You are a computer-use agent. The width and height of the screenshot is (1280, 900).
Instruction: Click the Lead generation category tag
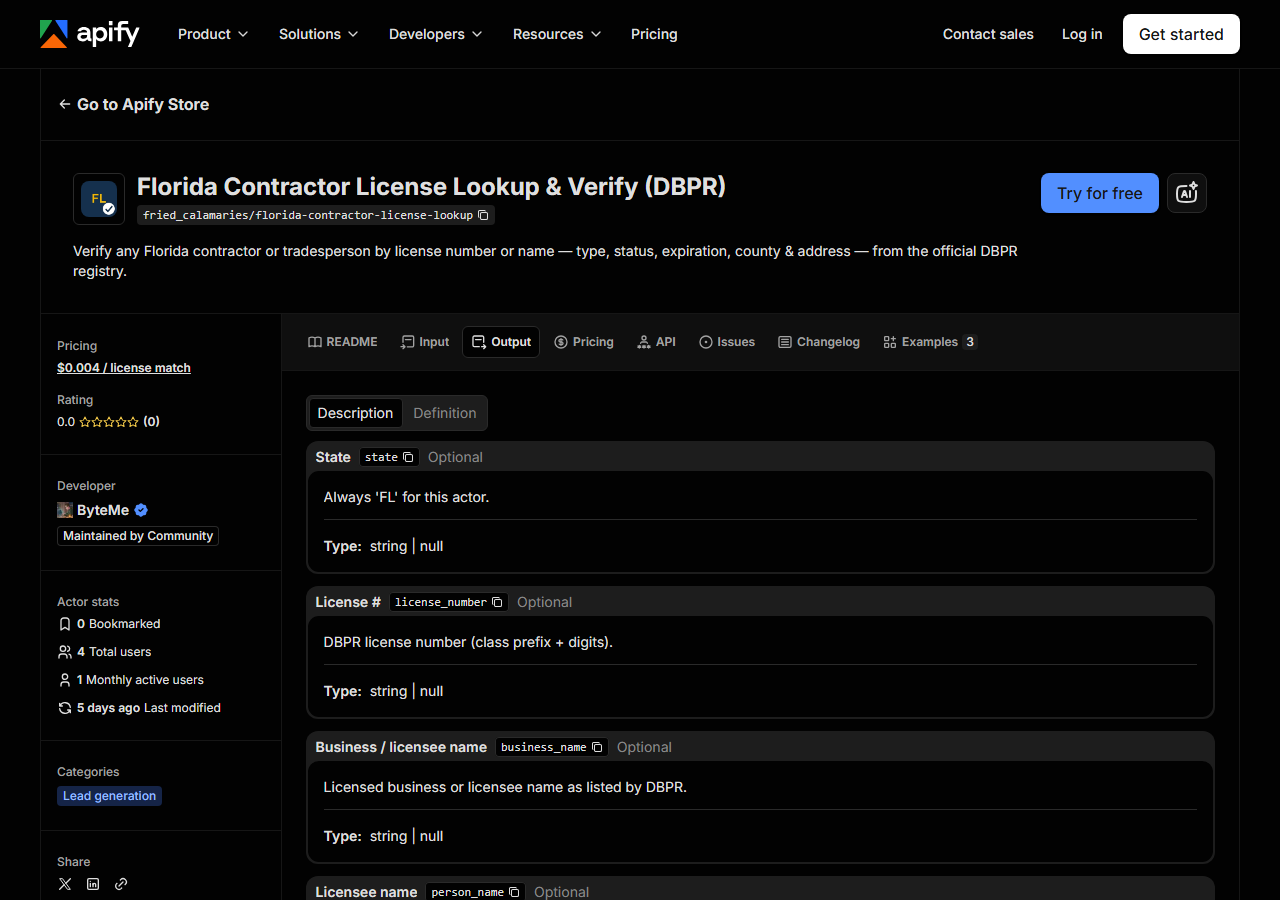(x=109, y=796)
